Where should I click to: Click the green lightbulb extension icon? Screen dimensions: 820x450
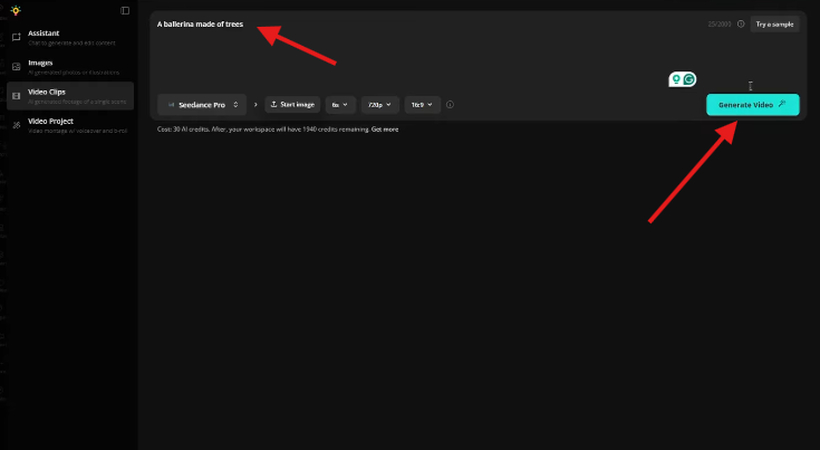coord(676,80)
